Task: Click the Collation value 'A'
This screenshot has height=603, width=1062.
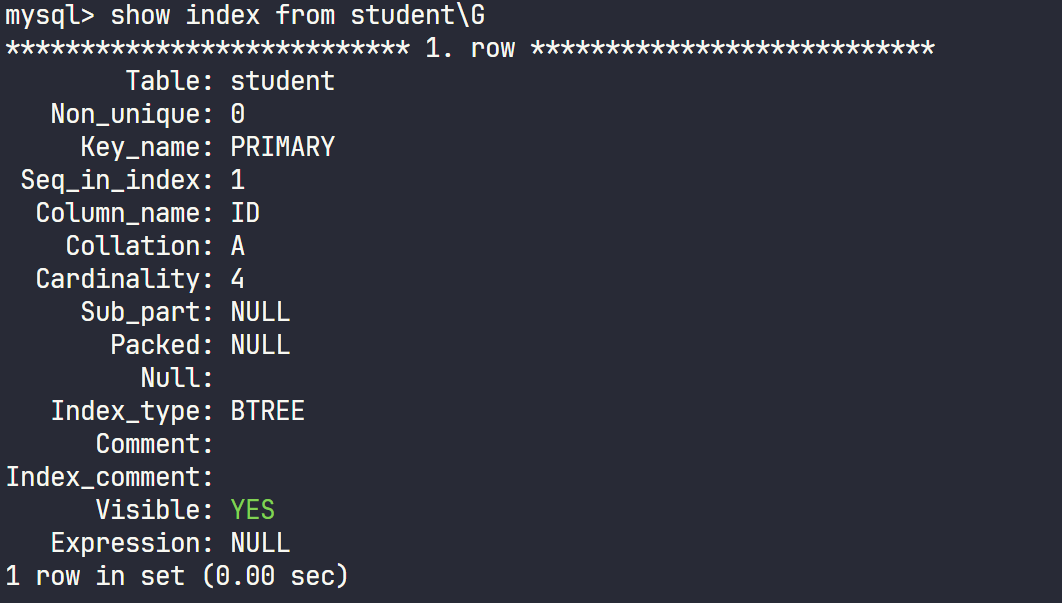Action: coord(238,246)
